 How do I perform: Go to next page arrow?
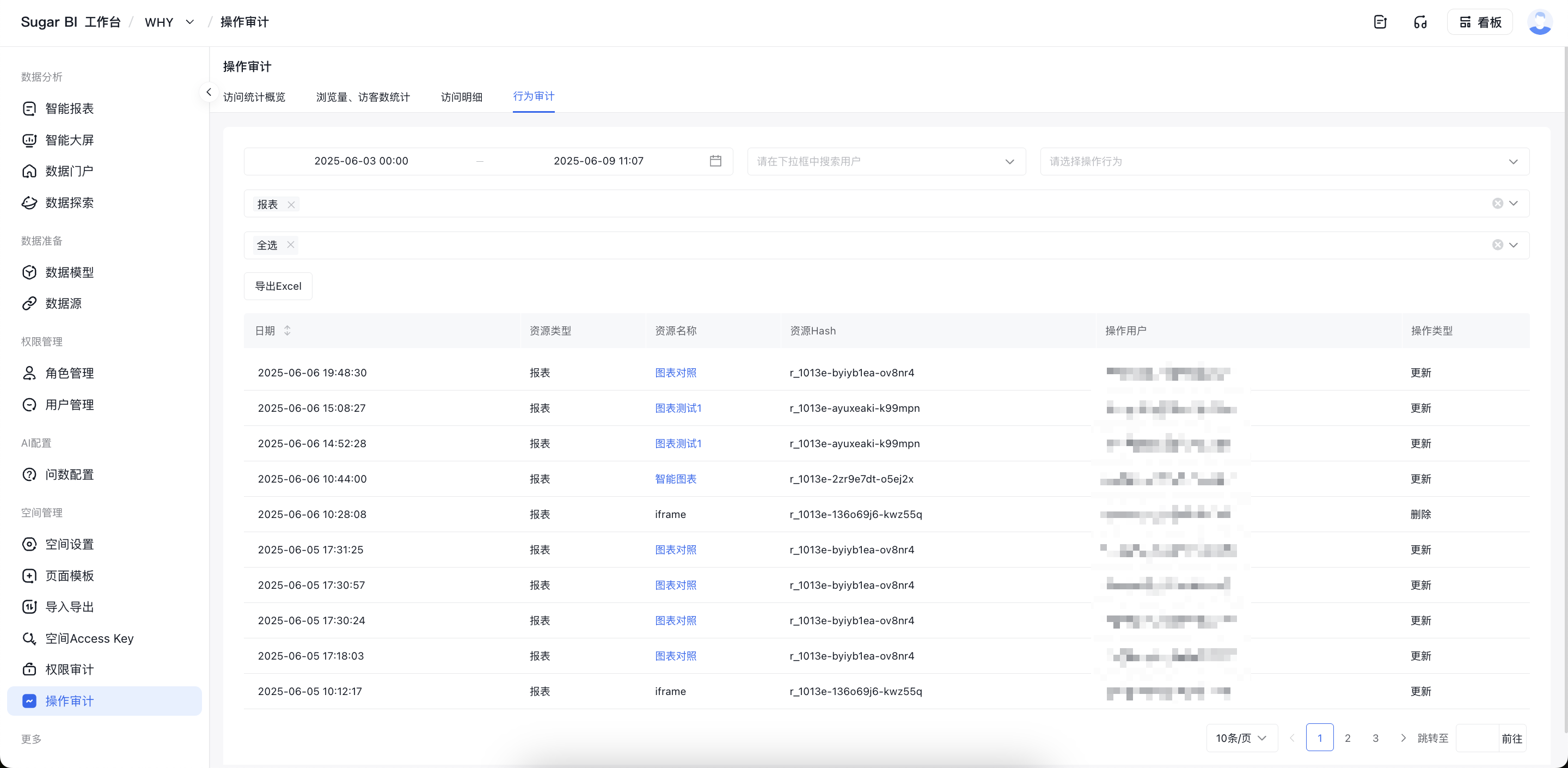pyautogui.click(x=1403, y=738)
